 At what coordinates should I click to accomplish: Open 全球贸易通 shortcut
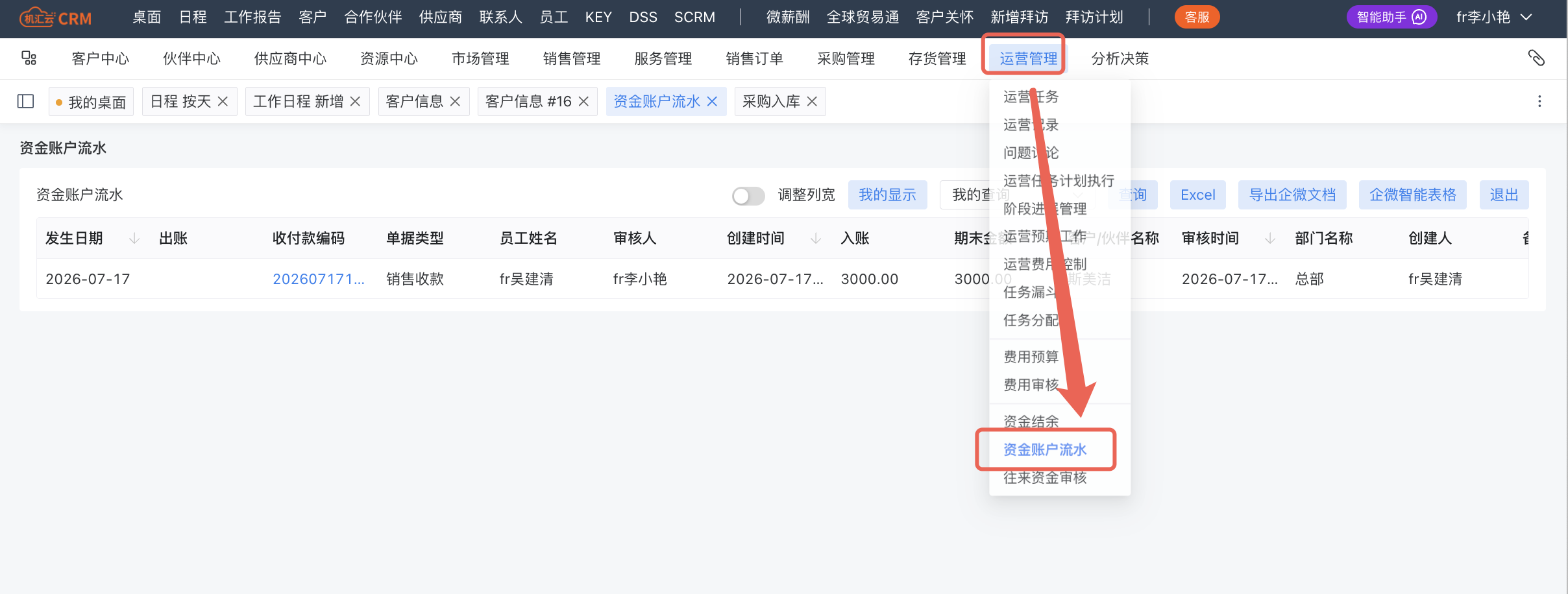click(x=863, y=18)
